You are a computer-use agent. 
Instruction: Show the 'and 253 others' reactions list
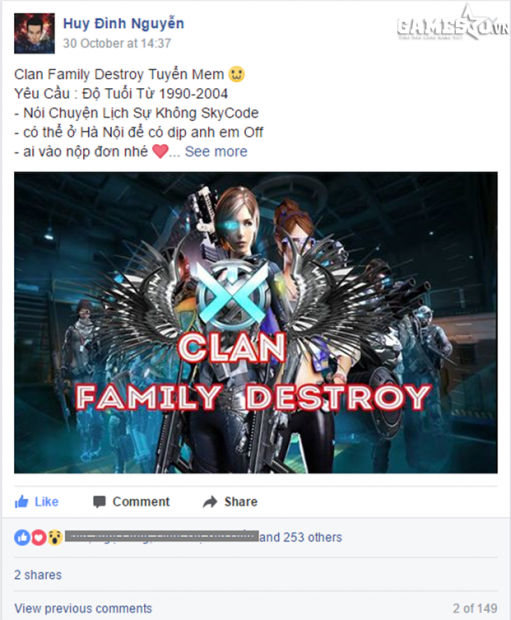[x=301, y=537]
